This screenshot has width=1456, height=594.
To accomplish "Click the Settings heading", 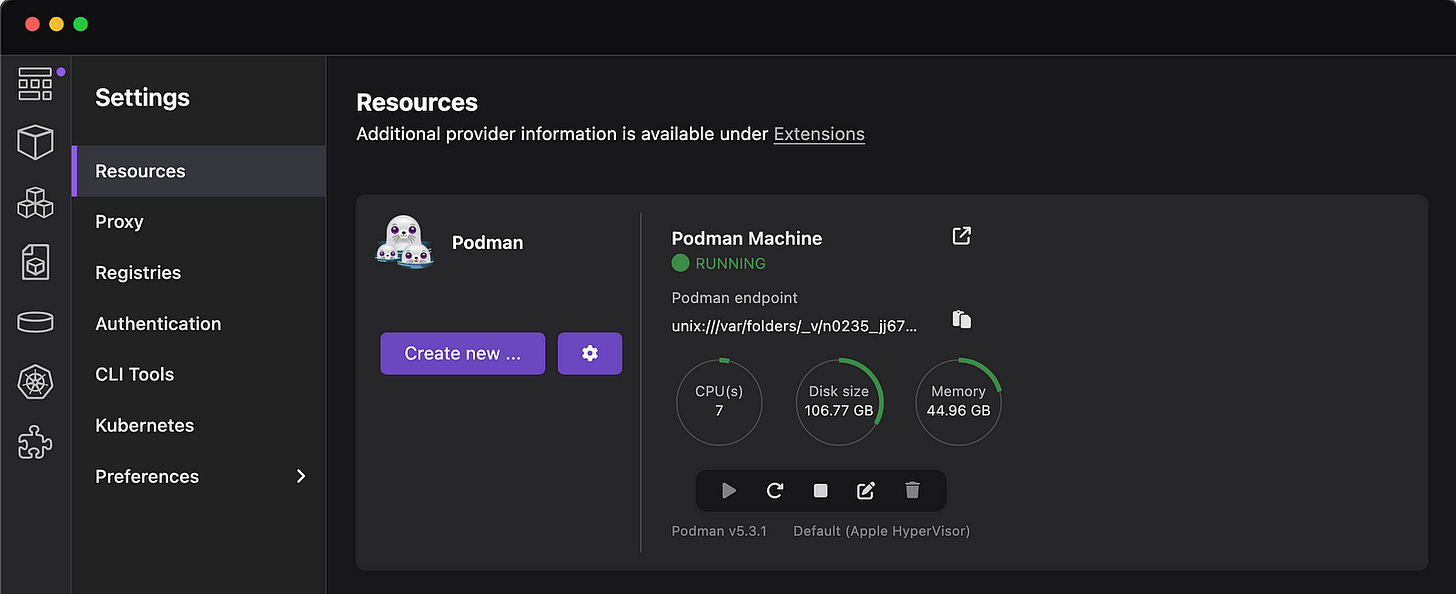I will (142, 97).
